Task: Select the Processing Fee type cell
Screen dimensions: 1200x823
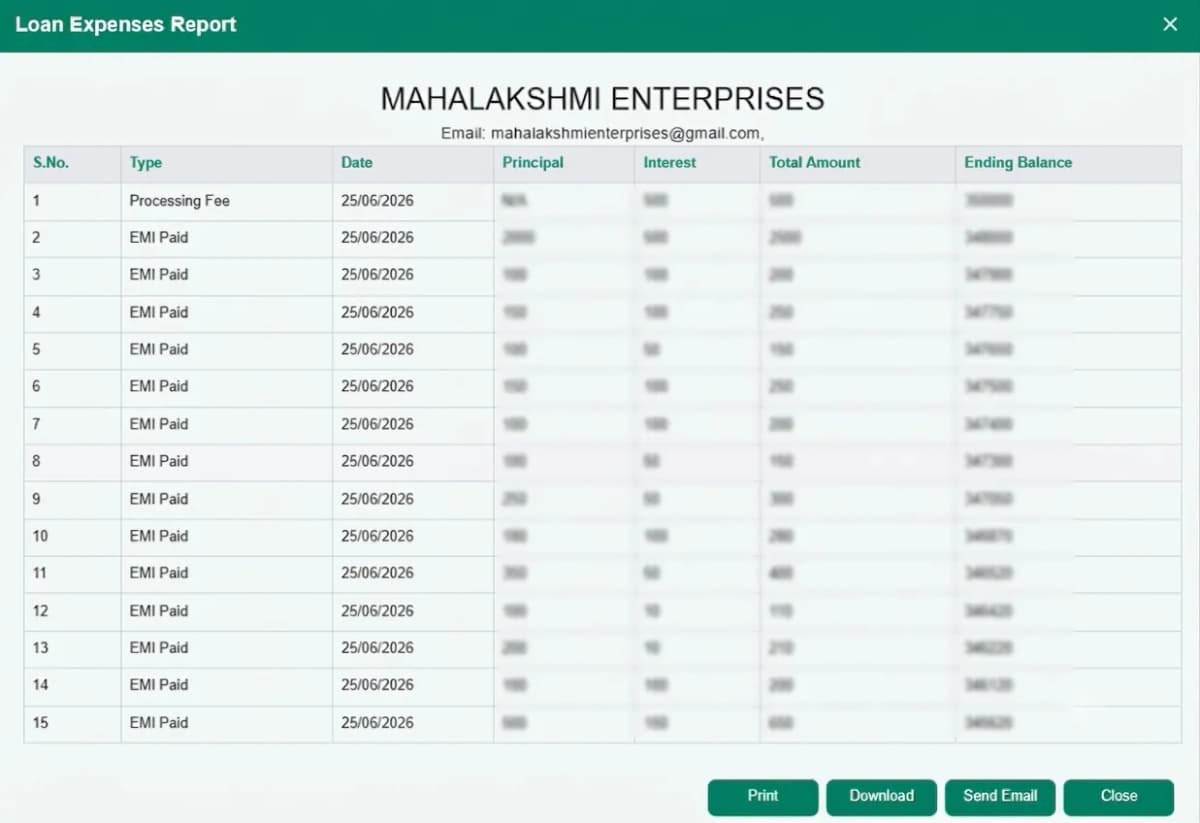Action: tap(227, 201)
